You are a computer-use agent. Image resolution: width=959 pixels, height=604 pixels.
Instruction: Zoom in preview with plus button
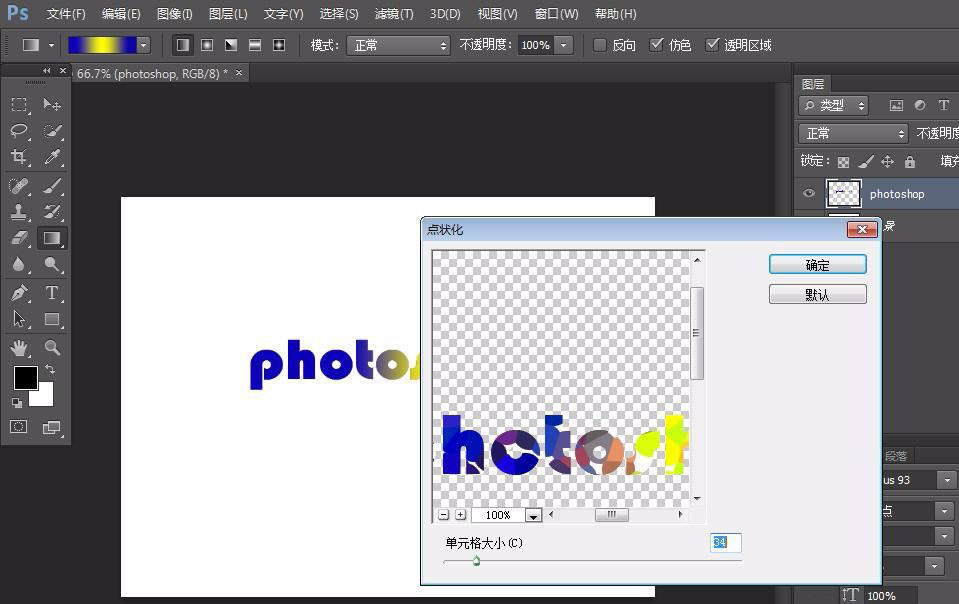click(461, 515)
